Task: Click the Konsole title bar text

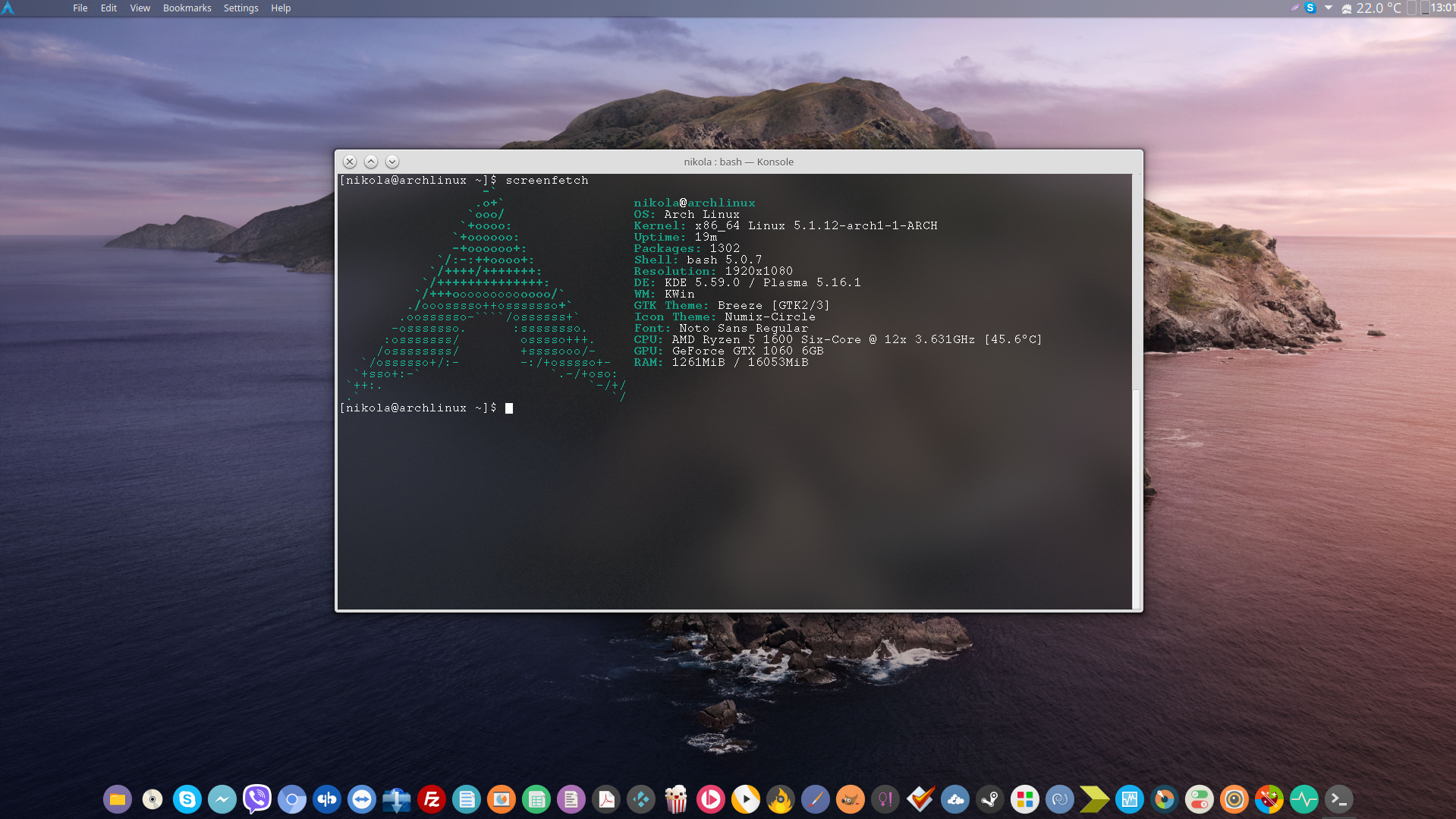Action: pos(738,162)
